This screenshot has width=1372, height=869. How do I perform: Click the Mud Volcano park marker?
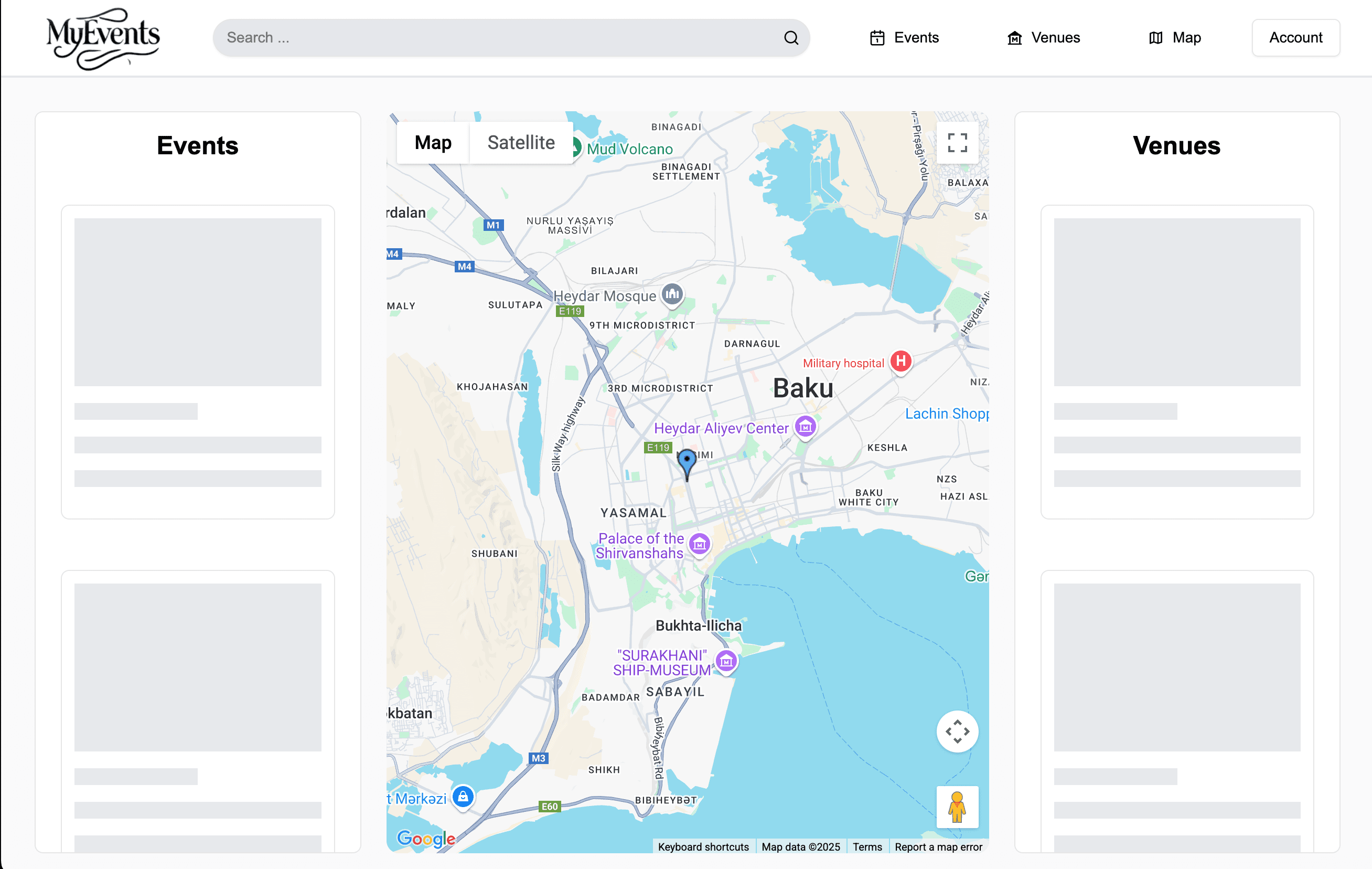pyautogui.click(x=576, y=147)
